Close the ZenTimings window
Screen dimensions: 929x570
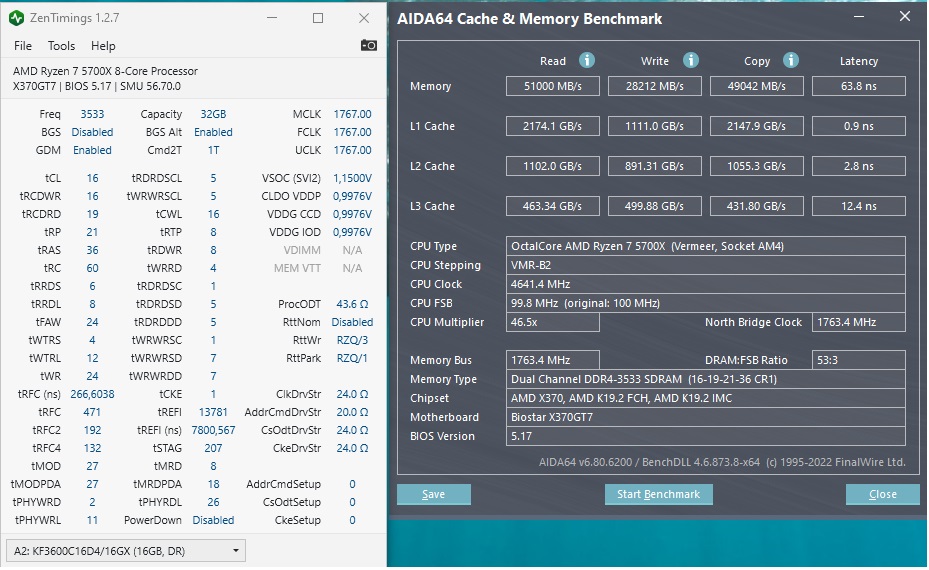tap(364, 18)
